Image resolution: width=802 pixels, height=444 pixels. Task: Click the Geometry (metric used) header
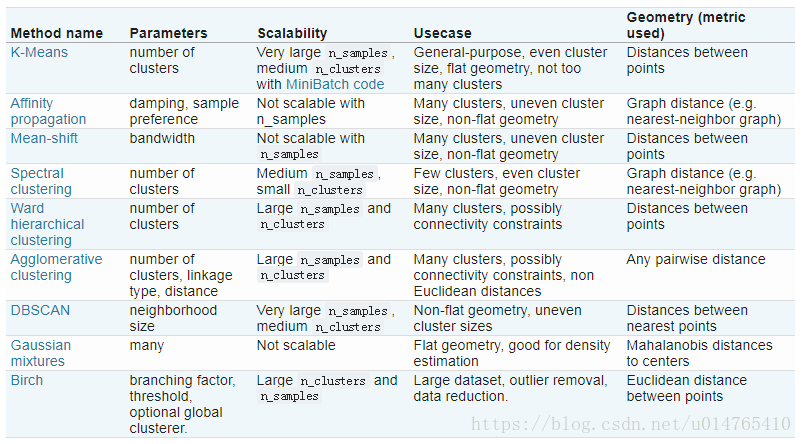[x=686, y=25]
